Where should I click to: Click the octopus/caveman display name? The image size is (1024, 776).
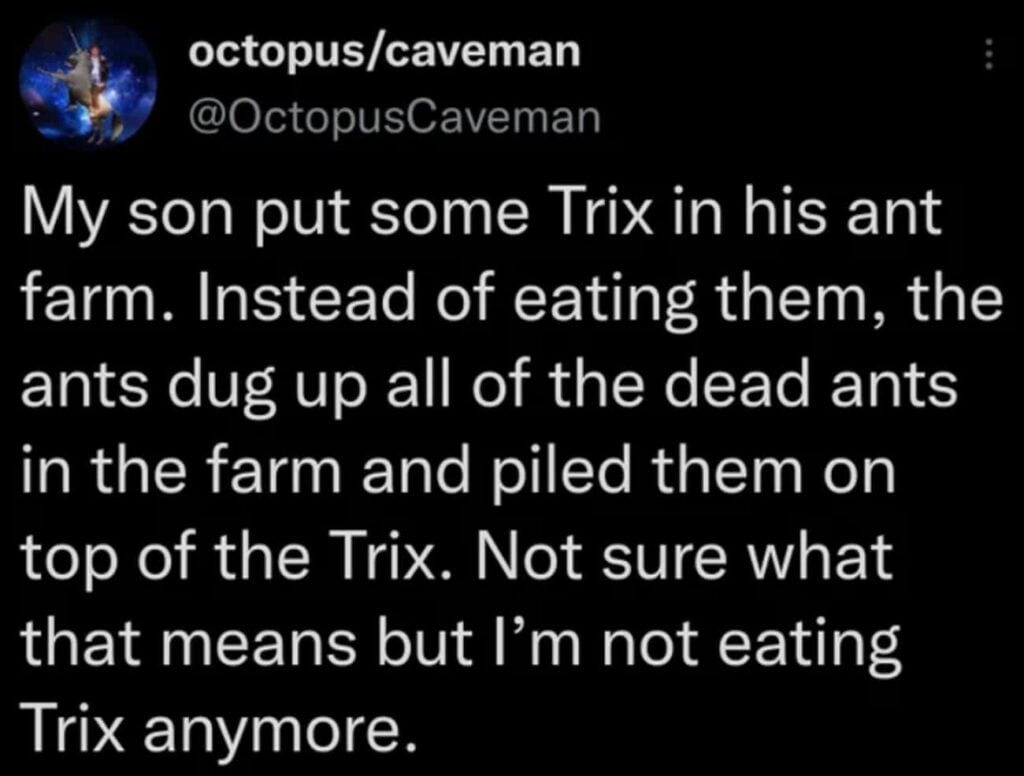(384, 50)
